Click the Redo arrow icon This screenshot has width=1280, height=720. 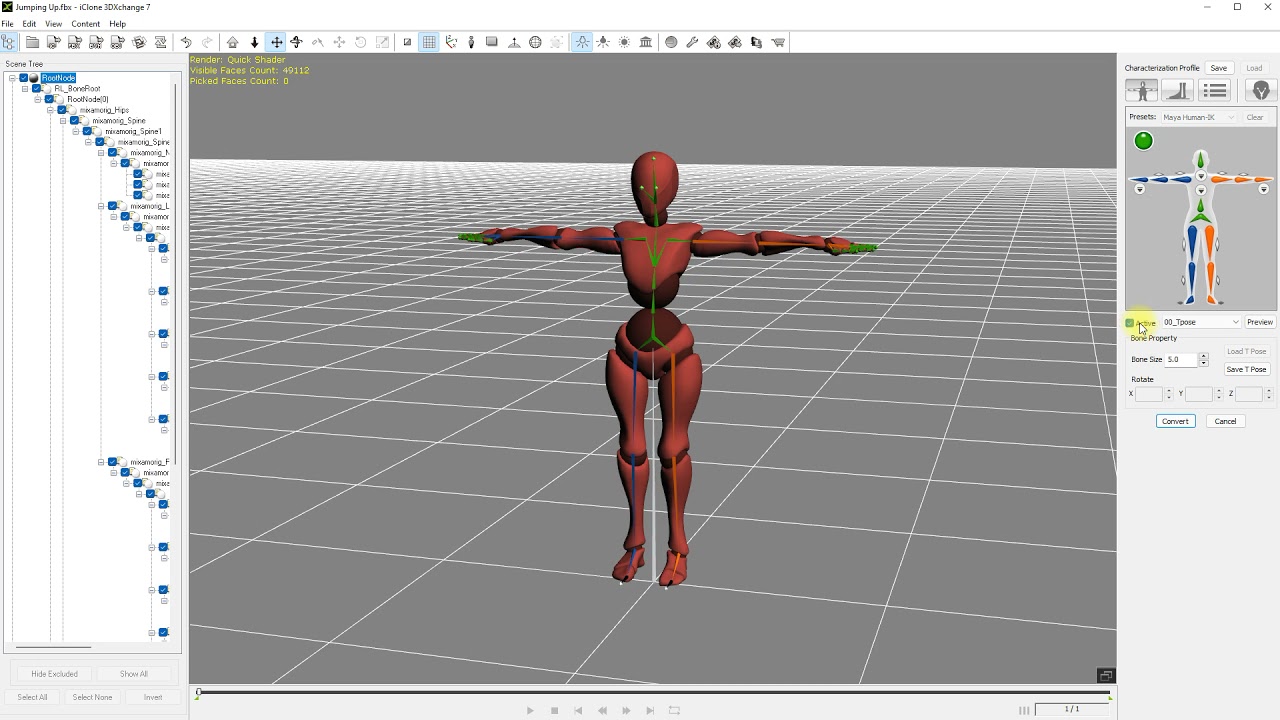pyautogui.click(x=207, y=42)
